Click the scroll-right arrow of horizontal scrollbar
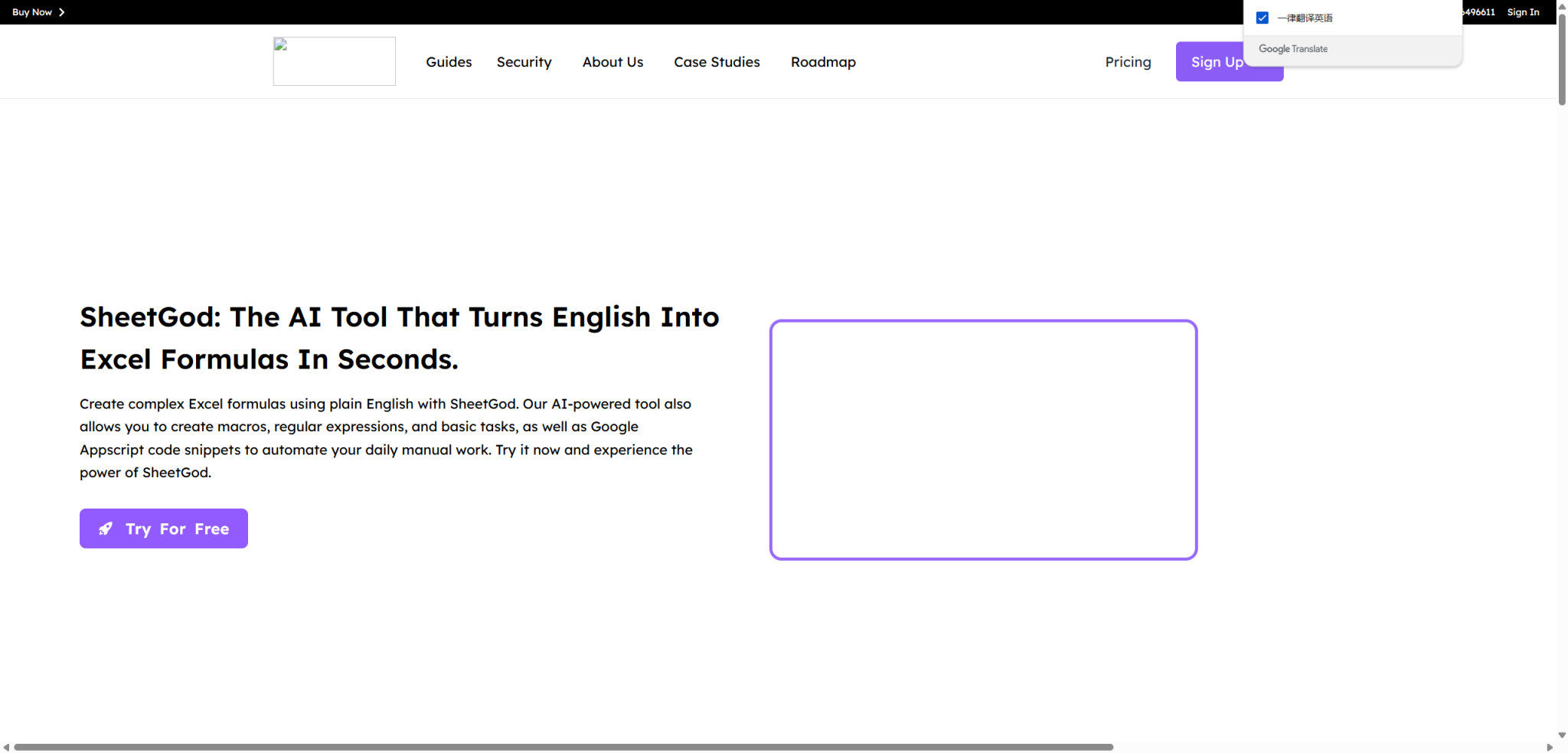Viewport: 1568px width, 753px height. 1550,747
